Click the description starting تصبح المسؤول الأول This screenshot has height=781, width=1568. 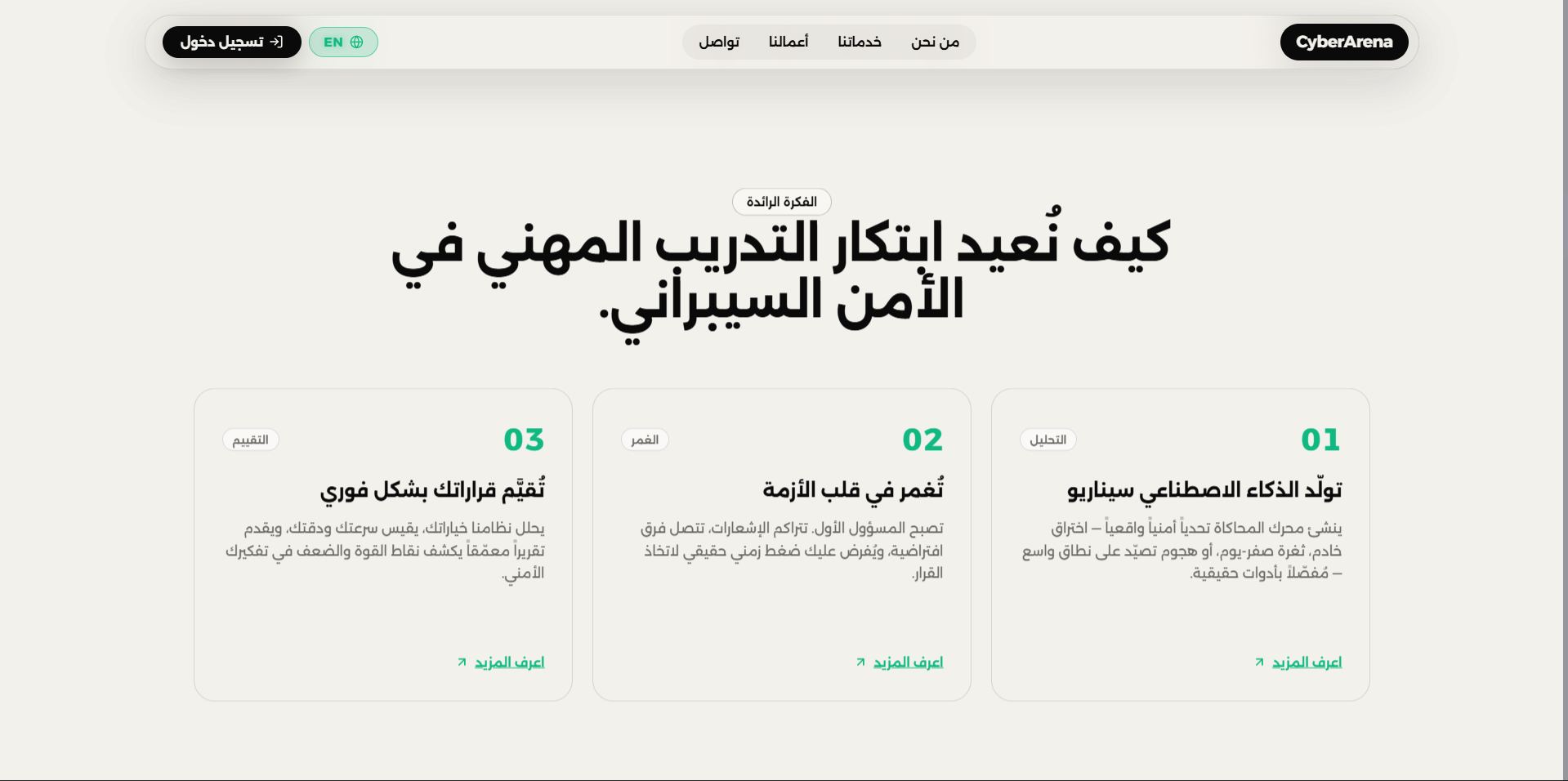(792, 551)
